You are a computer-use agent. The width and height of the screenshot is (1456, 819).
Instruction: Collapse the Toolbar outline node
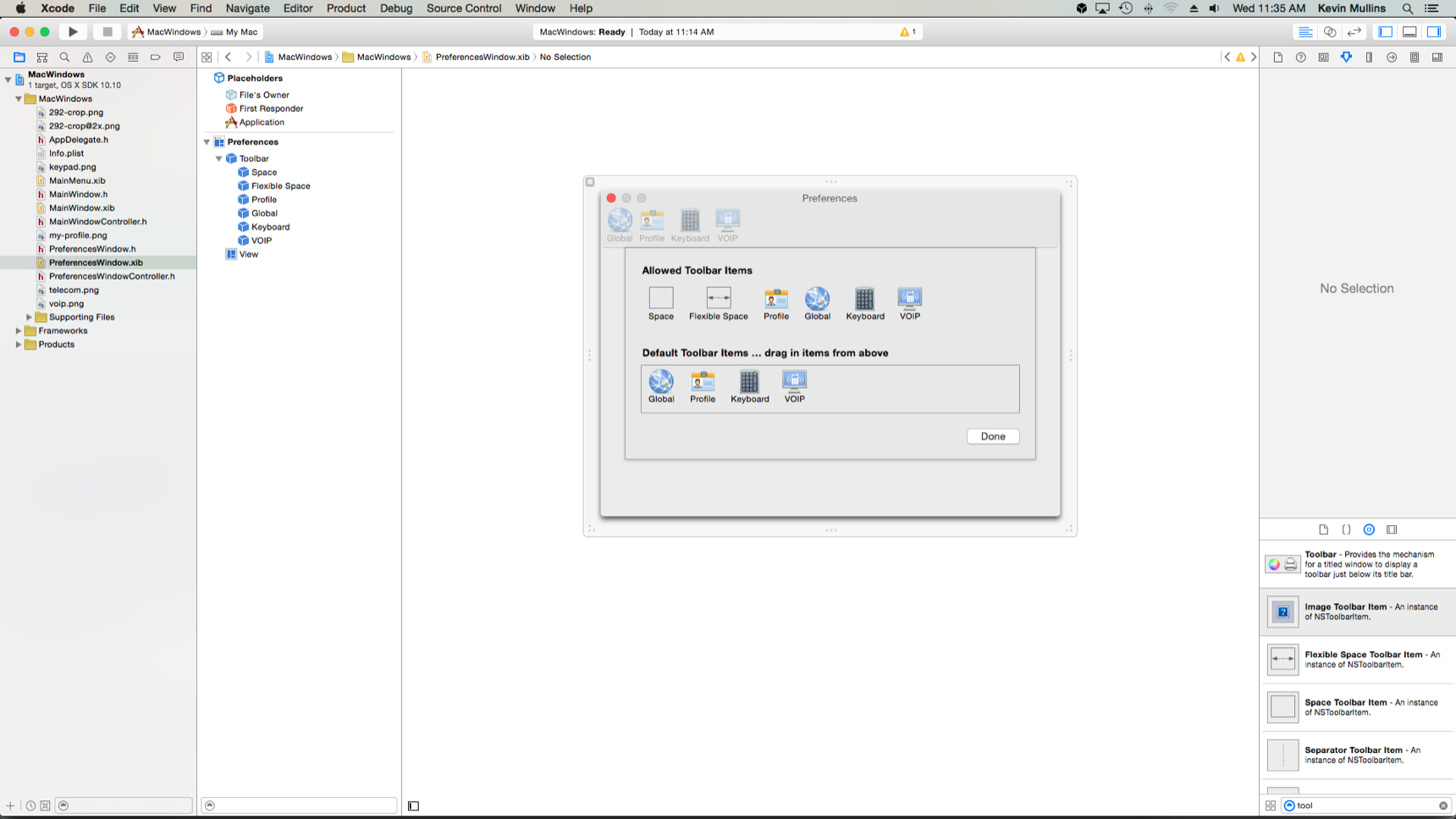pyautogui.click(x=218, y=159)
